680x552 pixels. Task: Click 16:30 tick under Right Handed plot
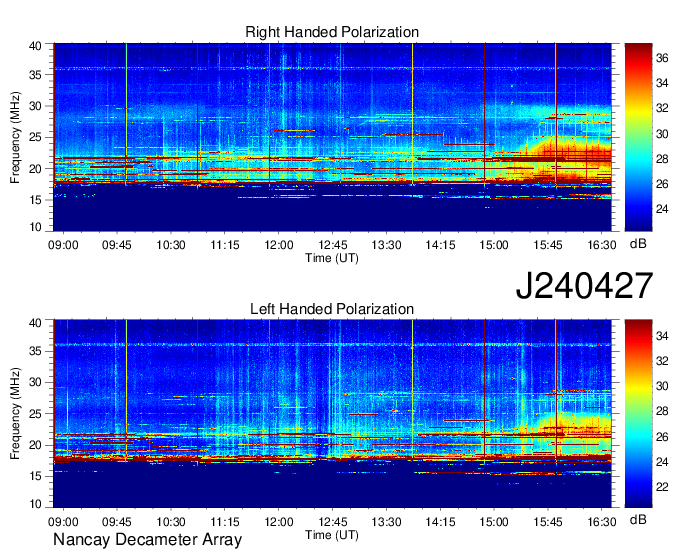point(602,245)
